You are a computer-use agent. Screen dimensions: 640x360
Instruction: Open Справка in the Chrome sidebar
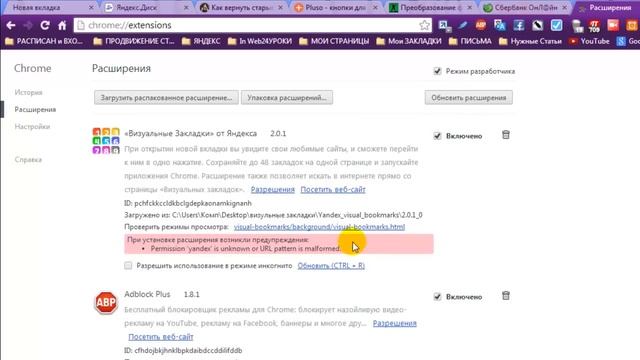(28, 160)
